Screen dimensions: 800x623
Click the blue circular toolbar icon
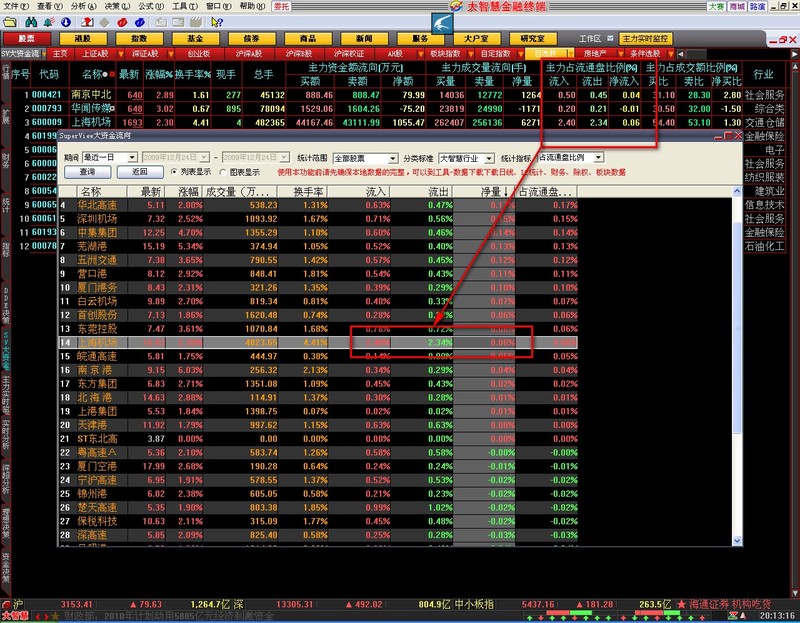click(140, 22)
